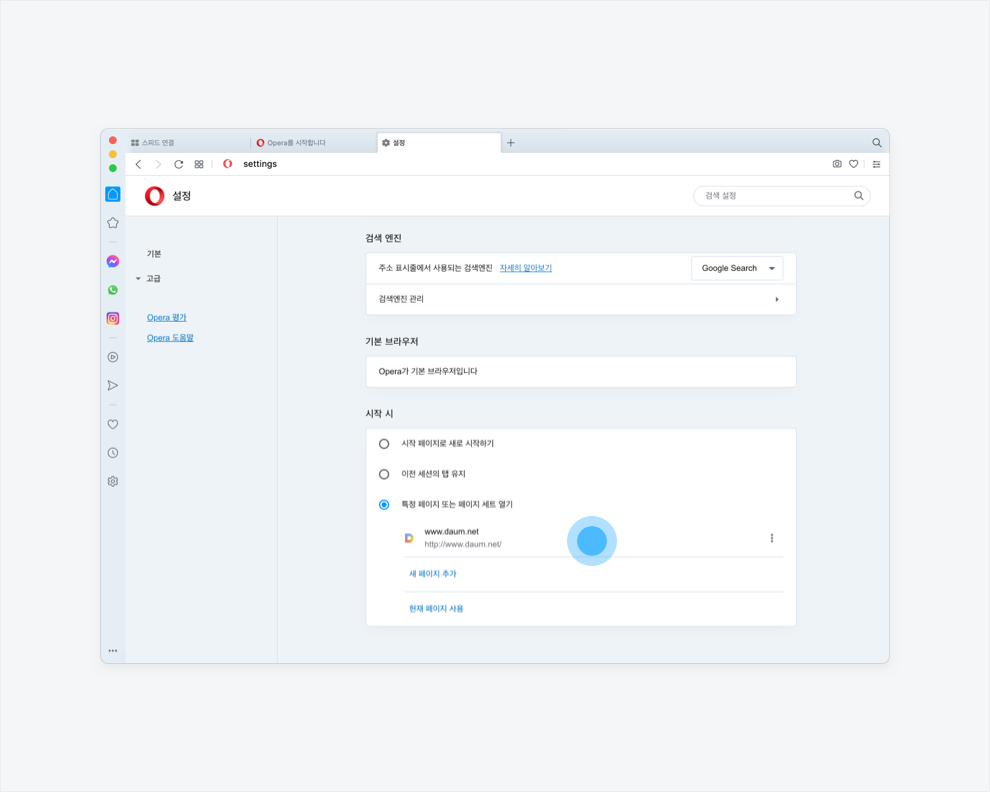
Task: Open Instagram in the sidebar
Action: pyautogui.click(x=113, y=318)
